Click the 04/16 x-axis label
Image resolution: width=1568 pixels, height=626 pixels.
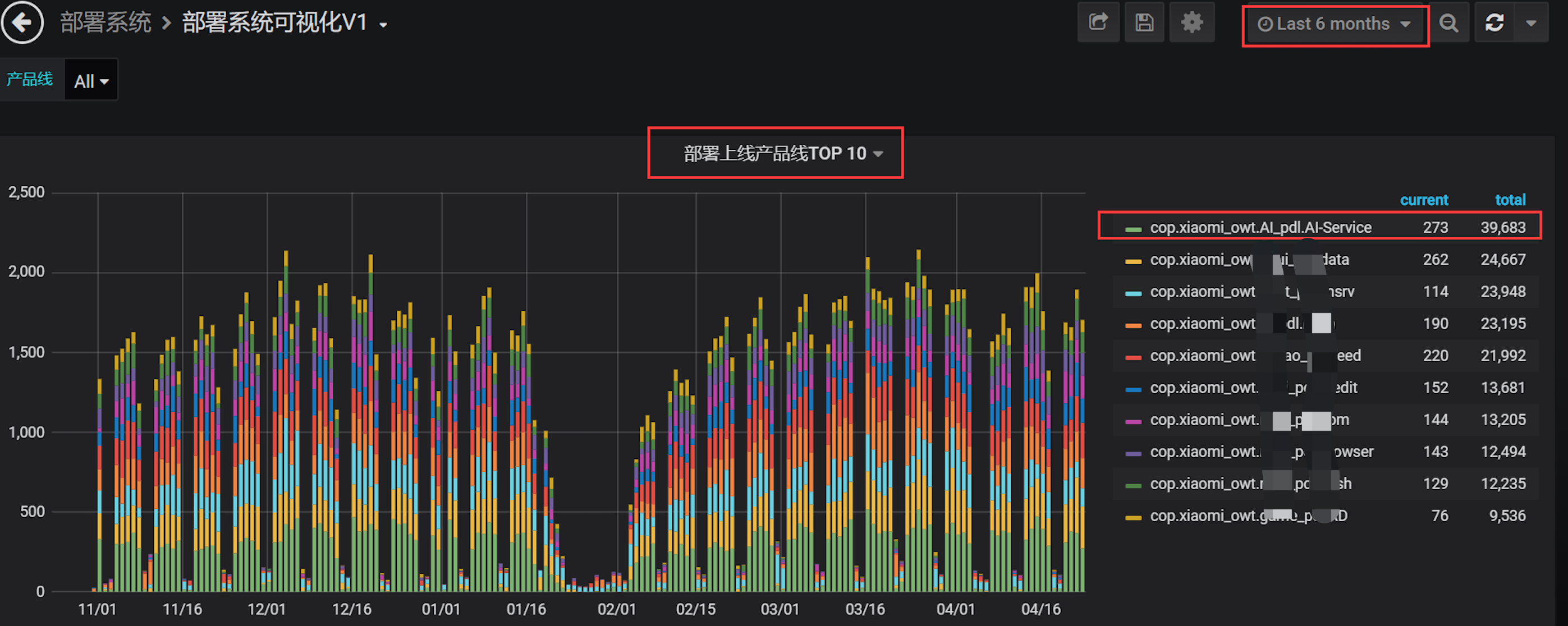pos(1041,609)
